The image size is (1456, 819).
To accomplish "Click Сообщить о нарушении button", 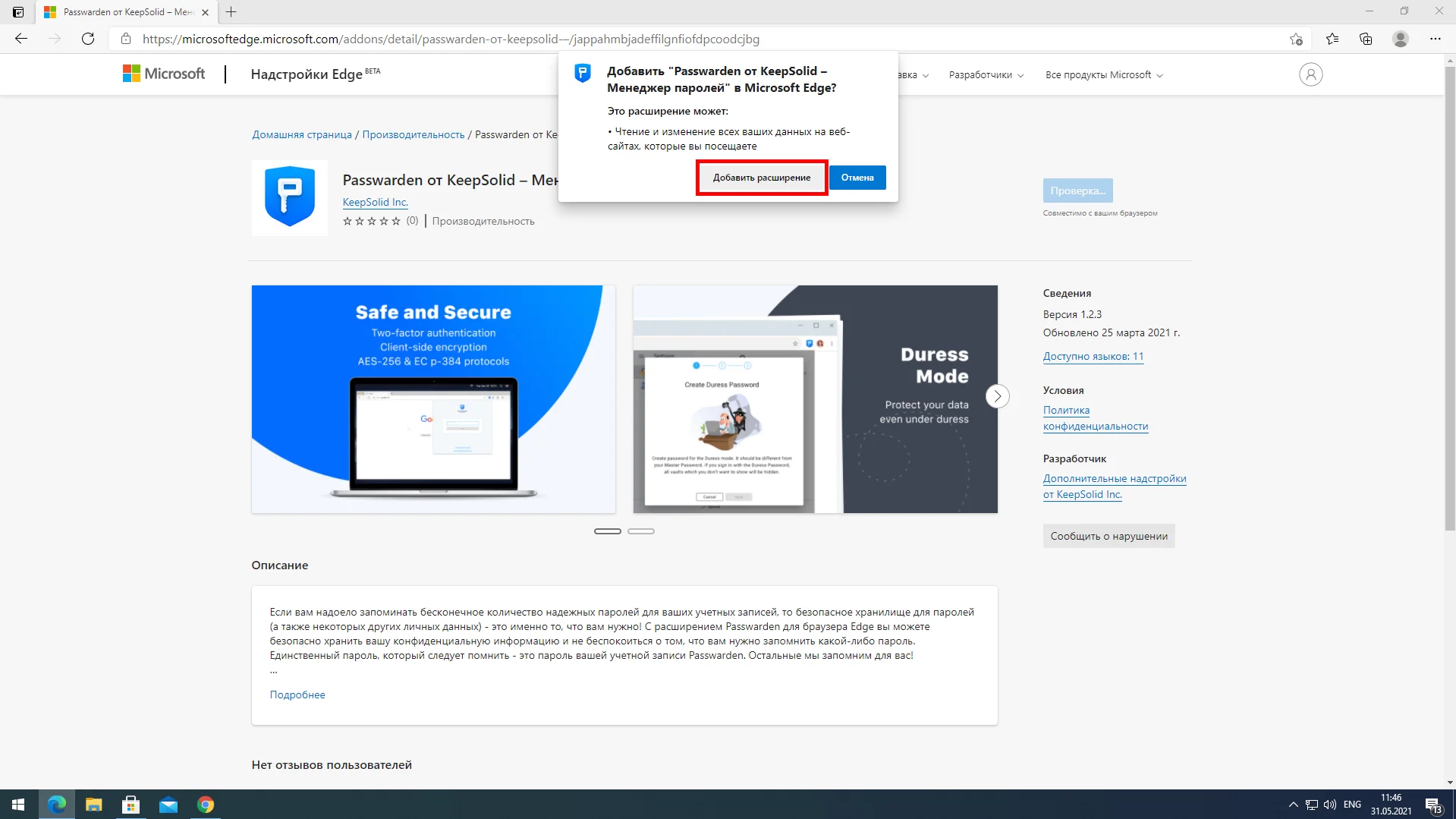I will [1109, 536].
